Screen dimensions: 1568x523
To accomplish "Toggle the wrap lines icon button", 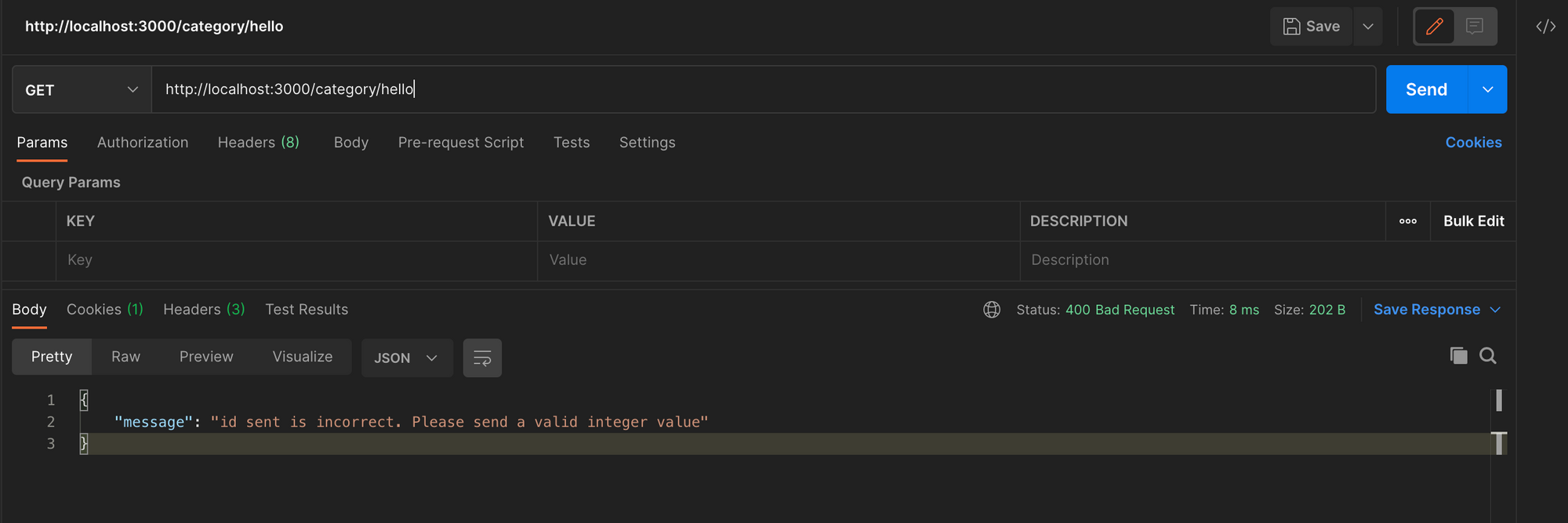I will click(482, 358).
